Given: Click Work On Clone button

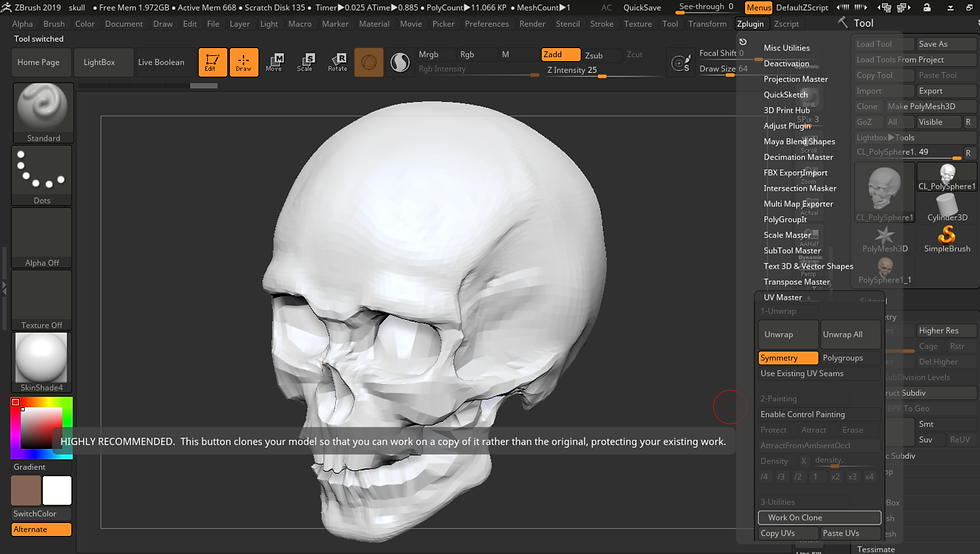Looking at the screenshot, I should tap(819, 518).
